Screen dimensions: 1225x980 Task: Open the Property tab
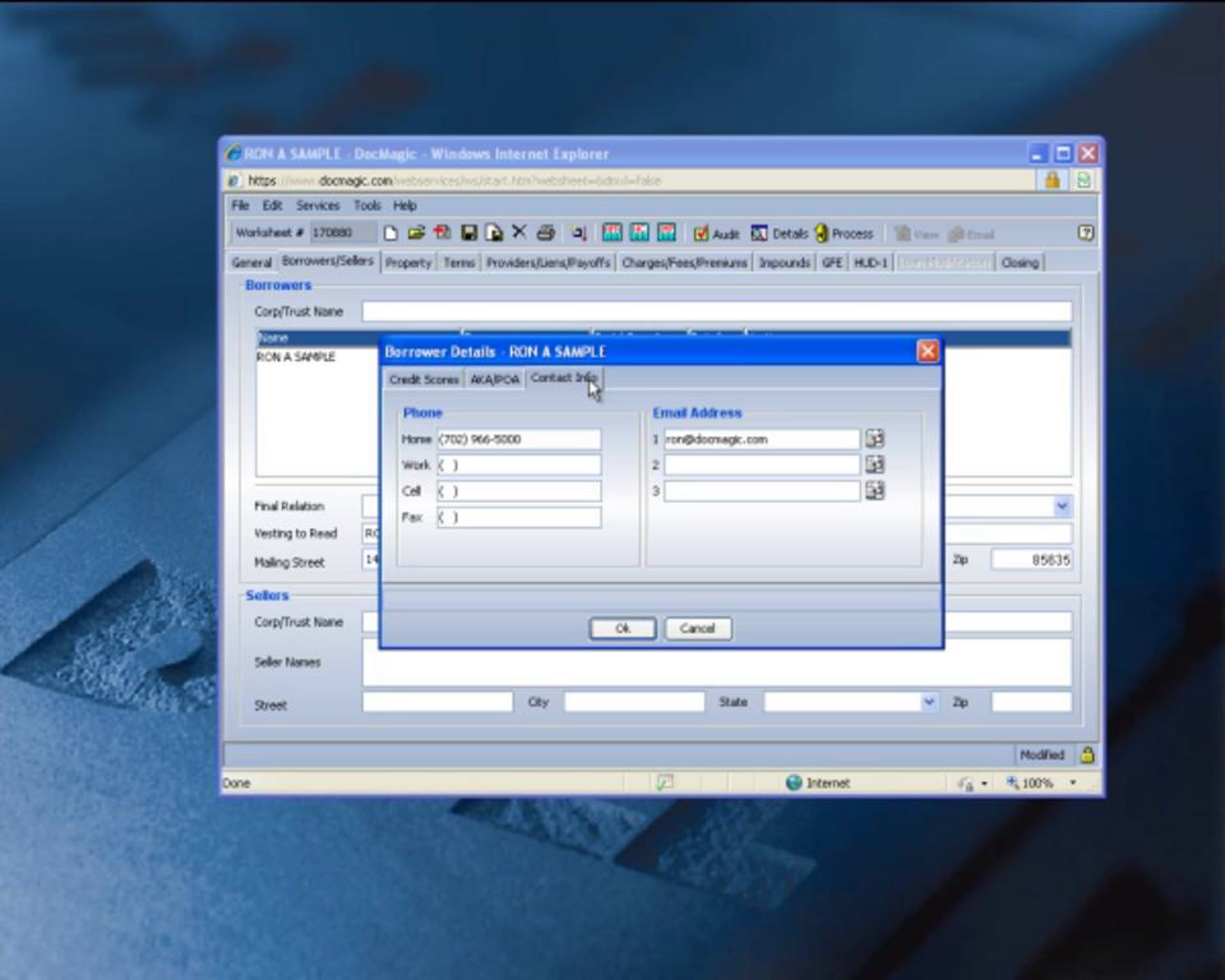click(x=408, y=262)
